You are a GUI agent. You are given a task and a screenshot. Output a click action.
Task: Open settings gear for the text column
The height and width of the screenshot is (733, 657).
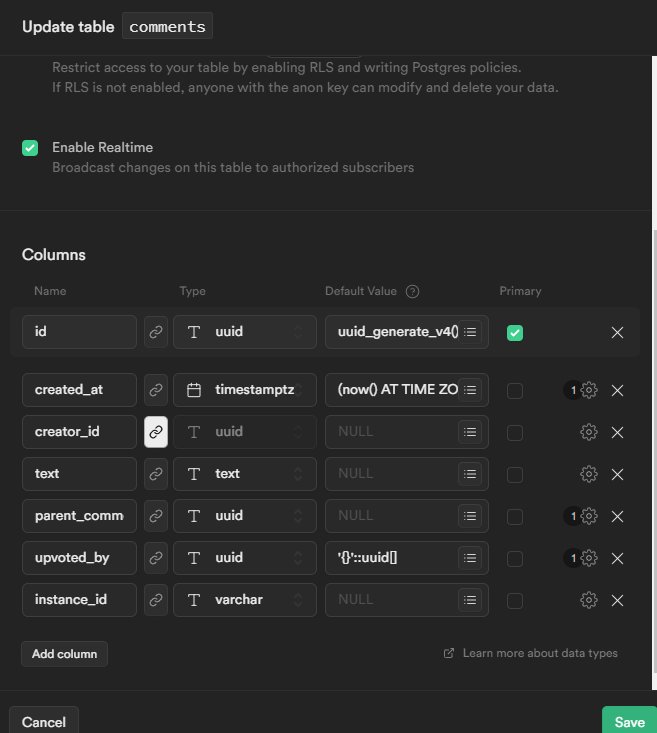click(589, 474)
